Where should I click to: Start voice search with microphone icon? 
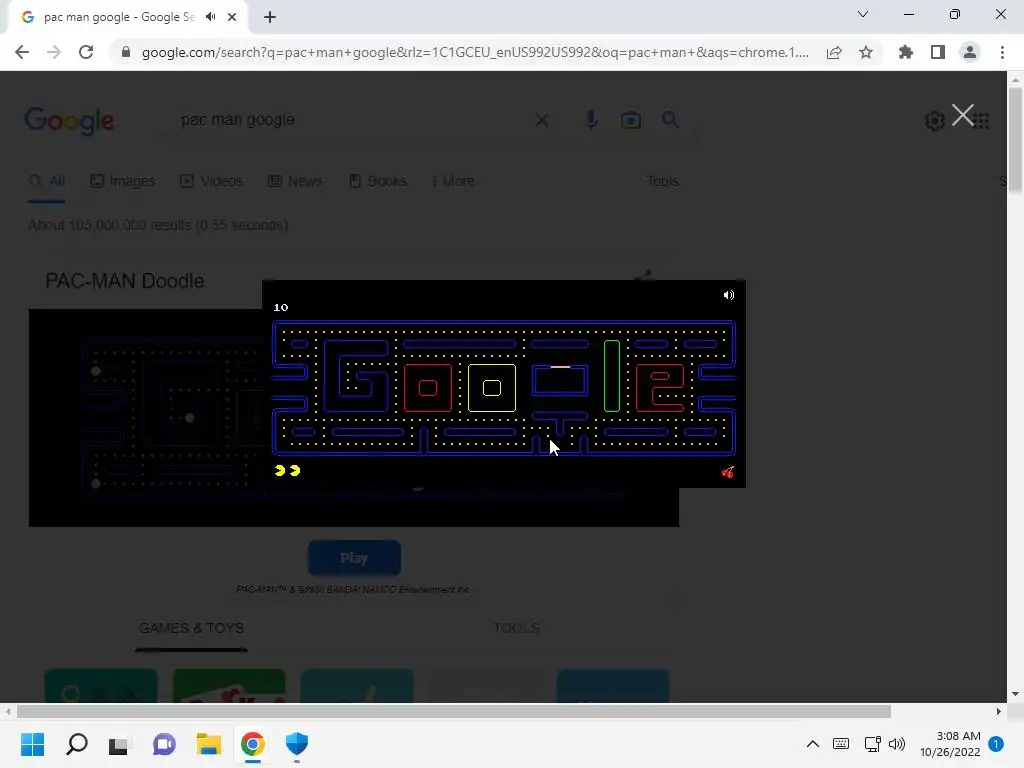tap(591, 120)
